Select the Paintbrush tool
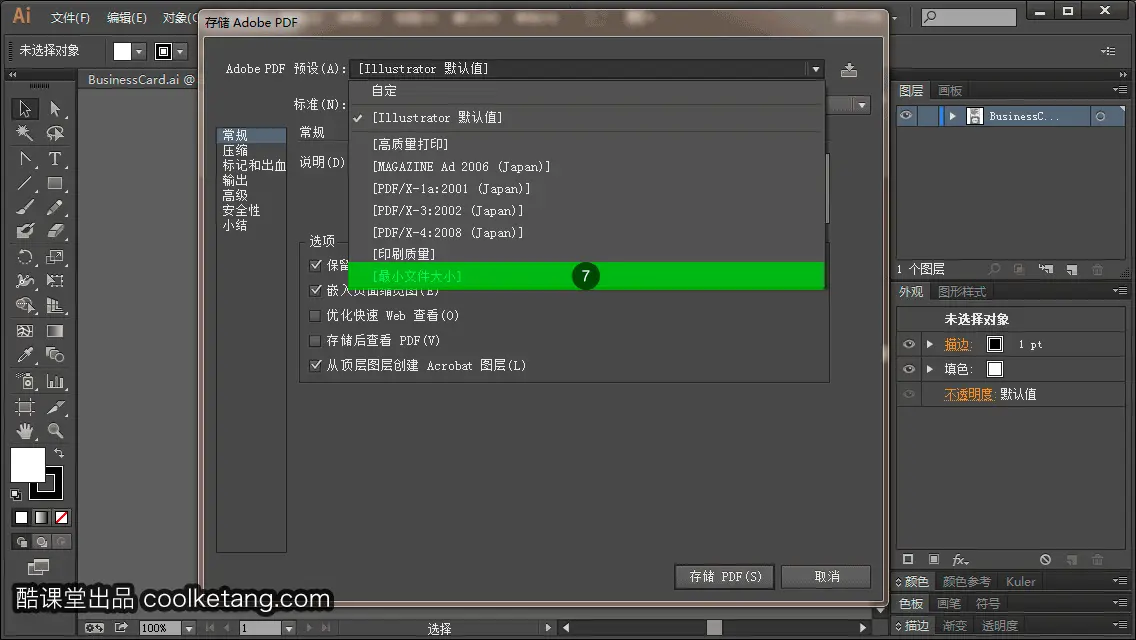This screenshot has height=640, width=1136. 25,208
